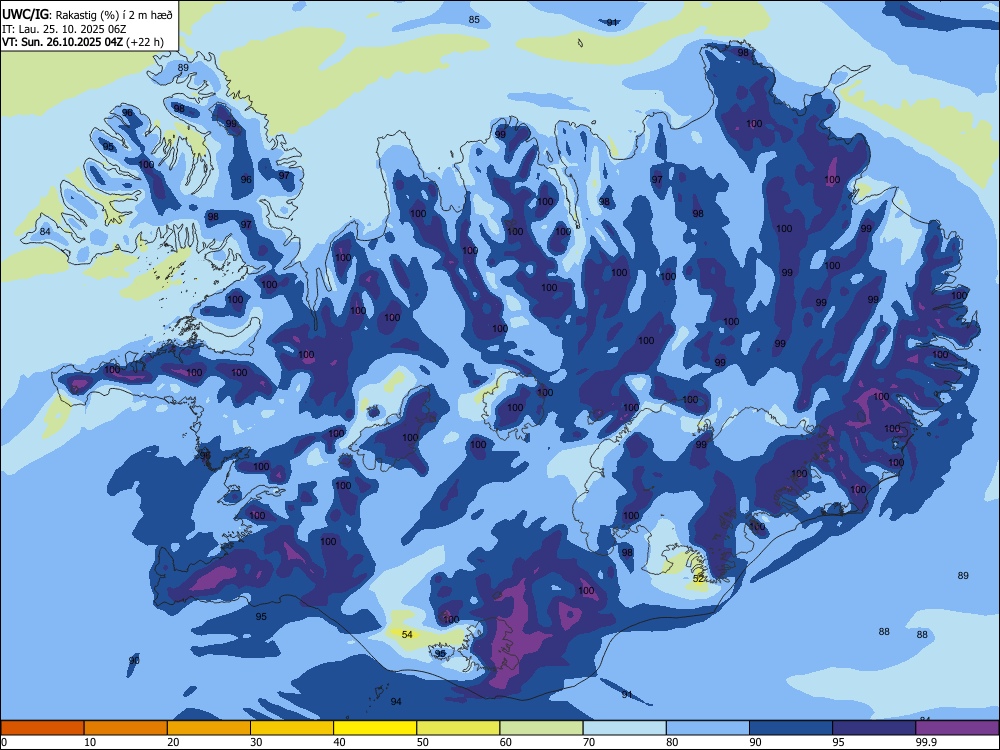
Task: Click the '54' humidity value on the map
Action: pos(408,635)
